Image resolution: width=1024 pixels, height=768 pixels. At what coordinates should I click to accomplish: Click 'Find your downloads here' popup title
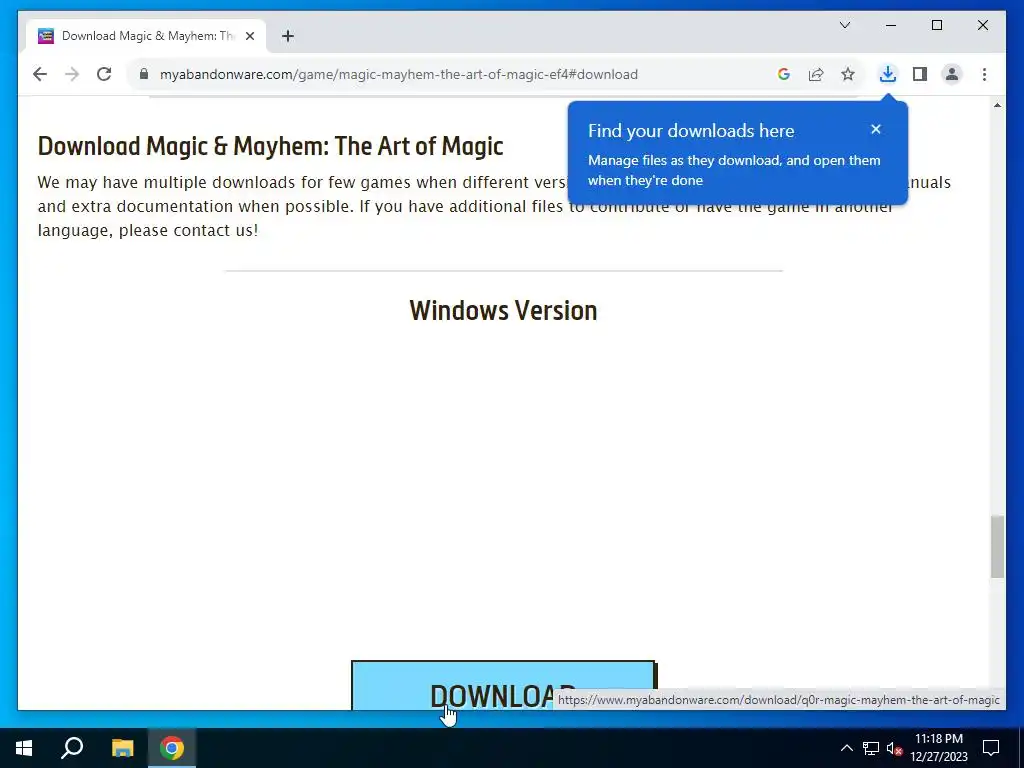[691, 131]
